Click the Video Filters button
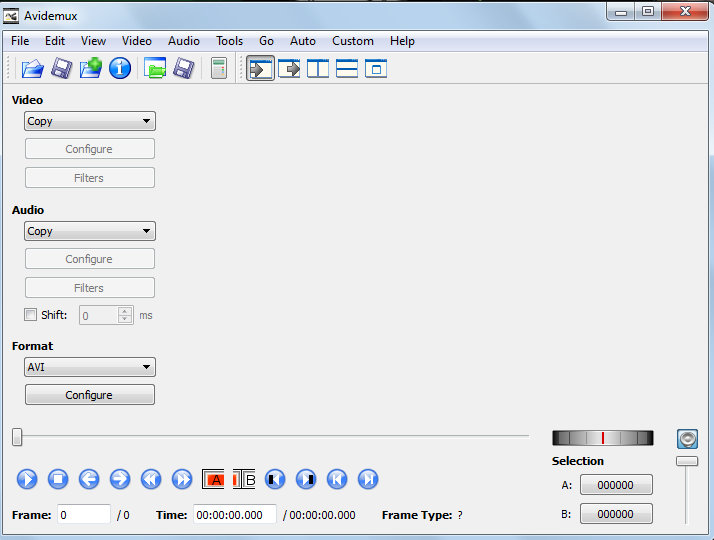 click(x=90, y=178)
